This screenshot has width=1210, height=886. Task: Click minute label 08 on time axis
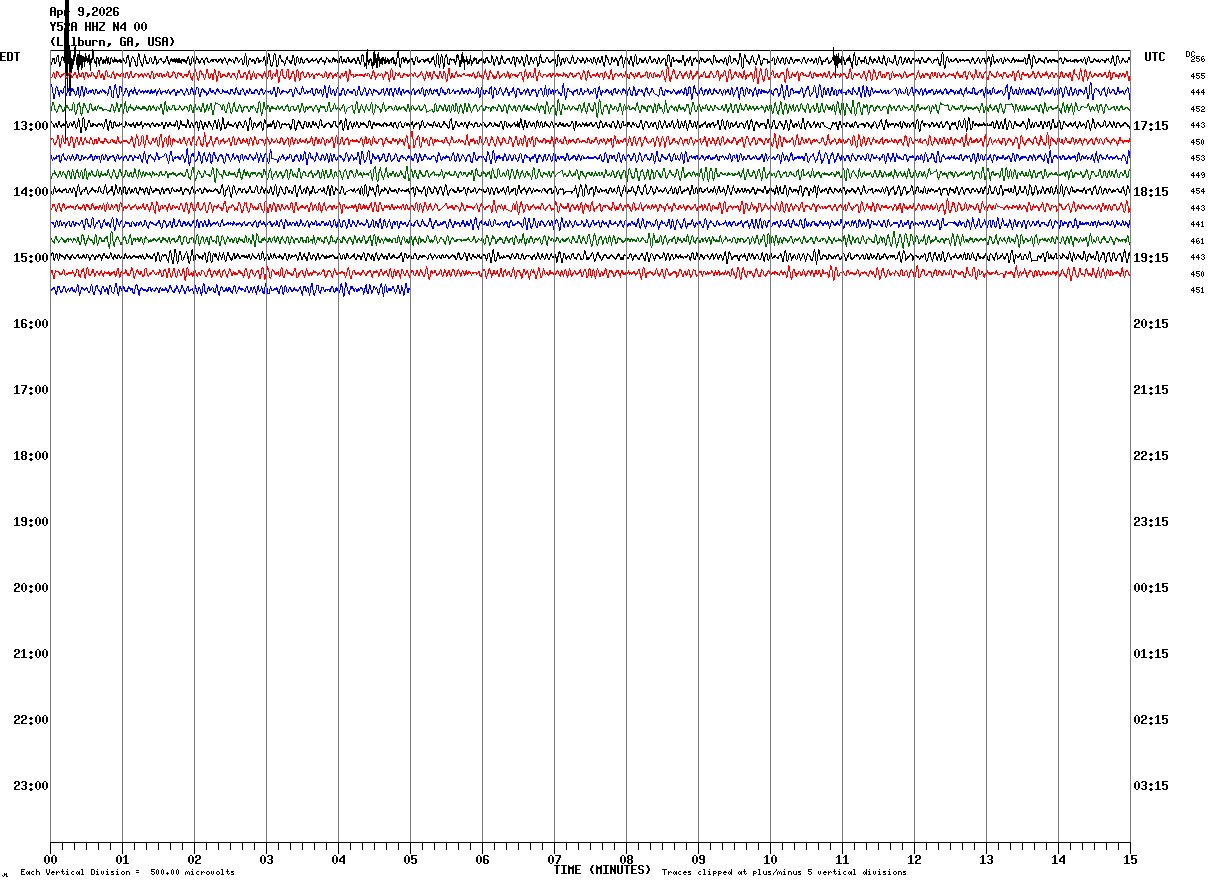pos(626,860)
